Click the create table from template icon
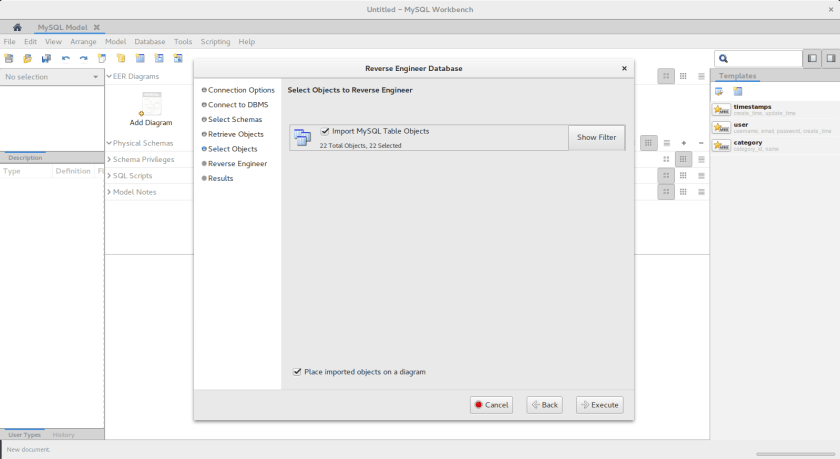Image resolution: width=840 pixels, height=459 pixels. click(x=738, y=92)
